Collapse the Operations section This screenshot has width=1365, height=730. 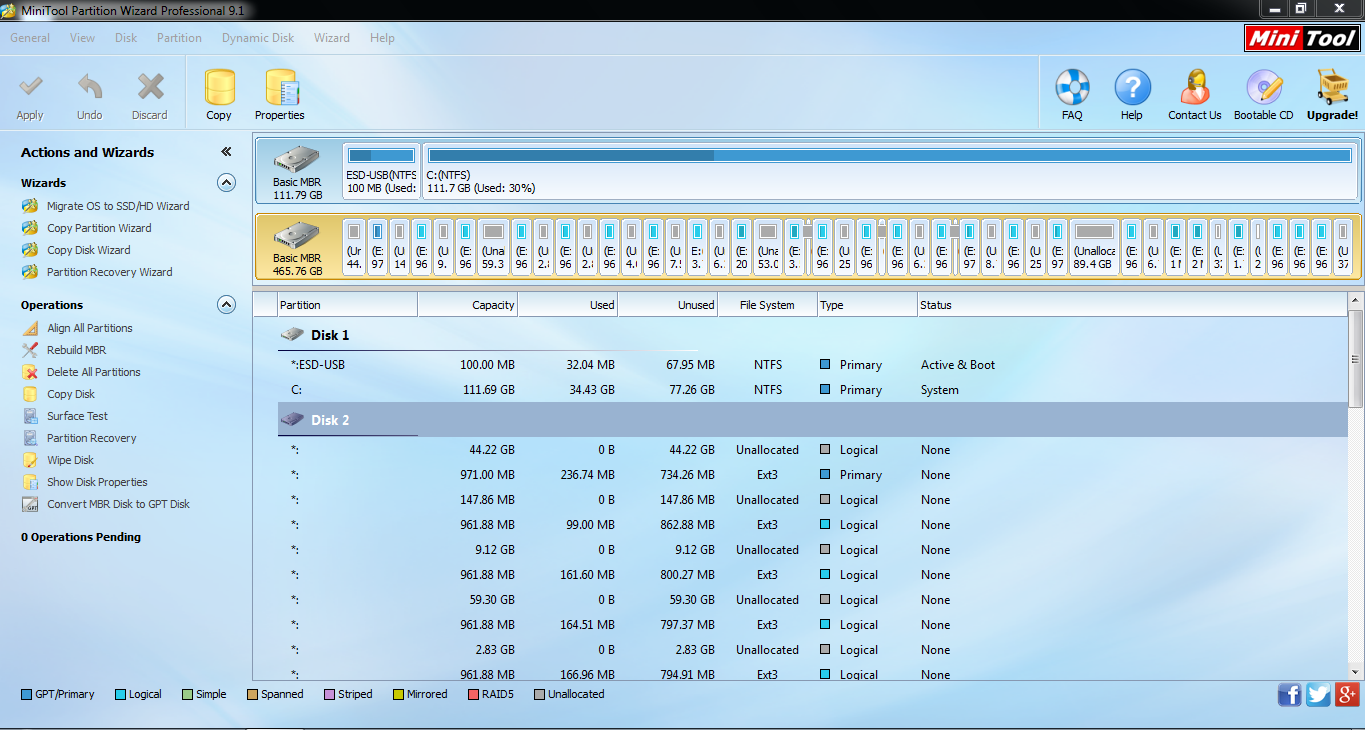(227, 305)
